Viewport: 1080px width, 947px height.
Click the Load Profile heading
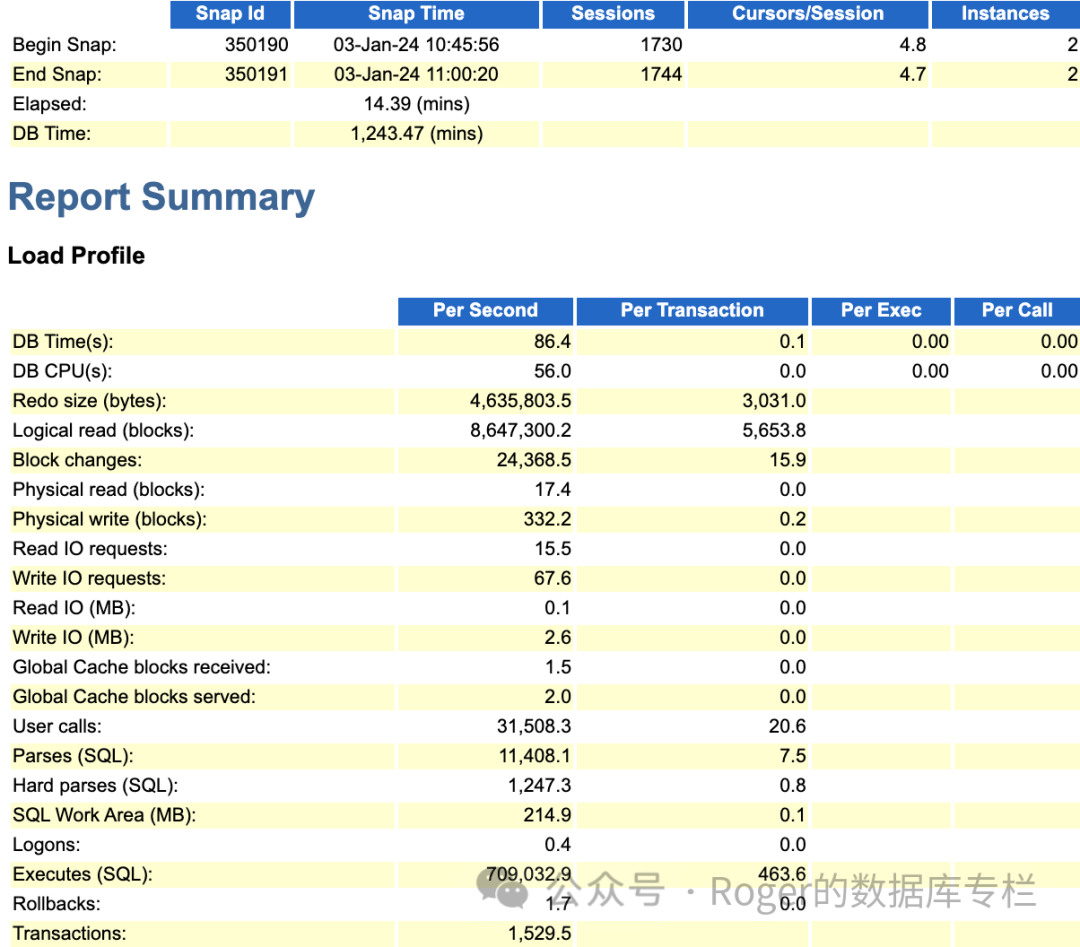point(76,256)
